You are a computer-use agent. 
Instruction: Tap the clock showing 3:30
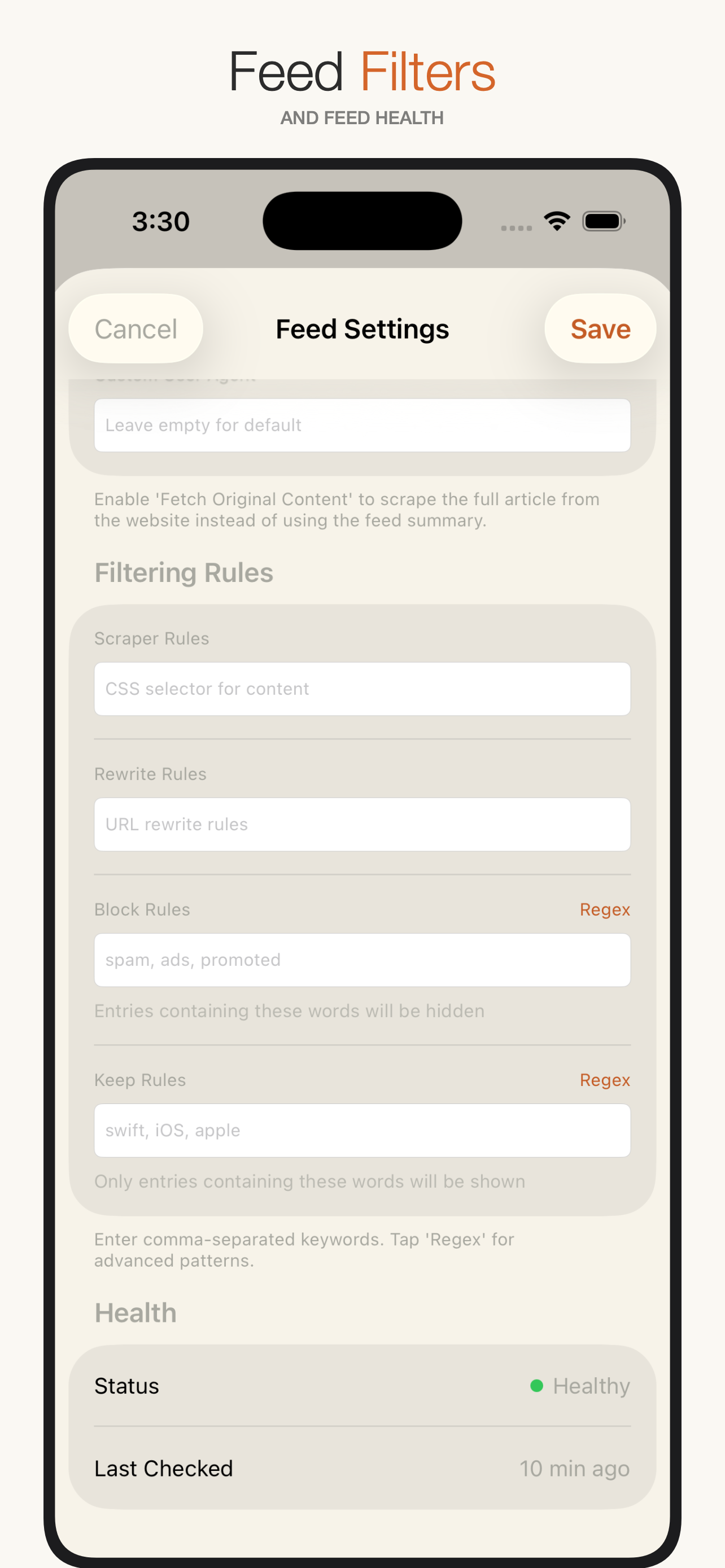point(161,222)
